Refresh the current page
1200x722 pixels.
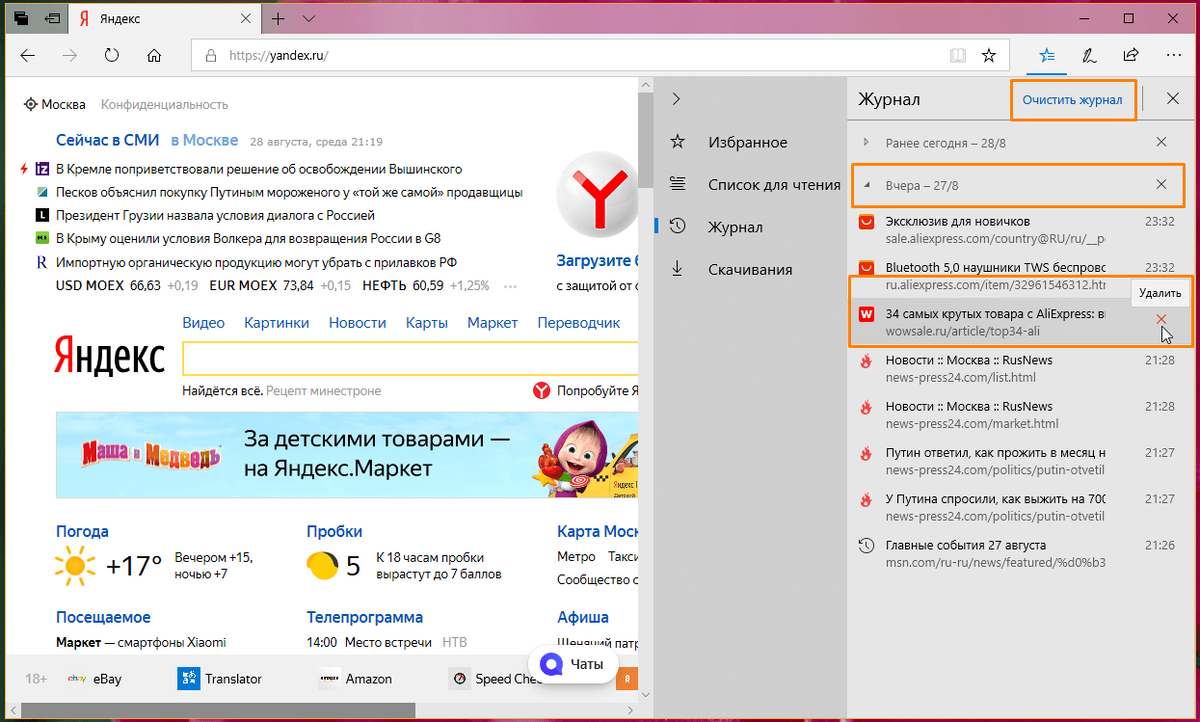point(112,56)
